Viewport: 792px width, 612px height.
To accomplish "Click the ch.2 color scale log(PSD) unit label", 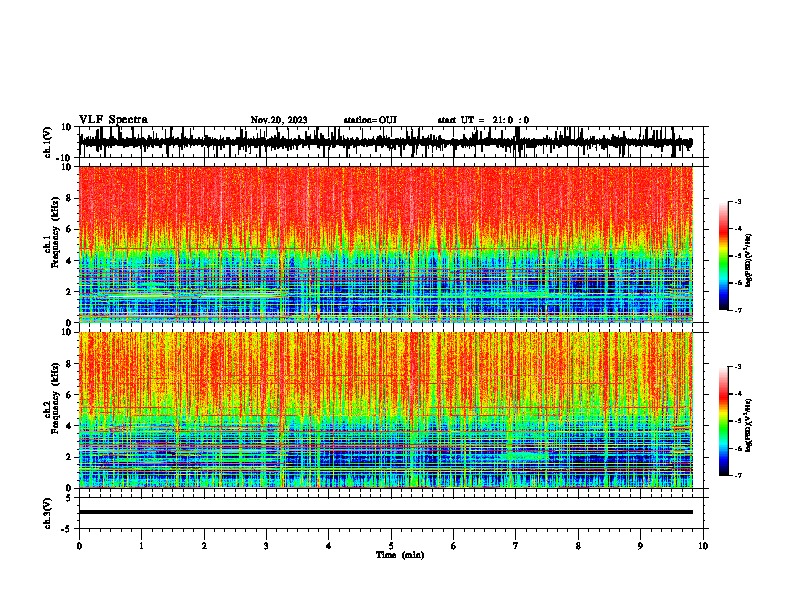I will pyautogui.click(x=749, y=425).
